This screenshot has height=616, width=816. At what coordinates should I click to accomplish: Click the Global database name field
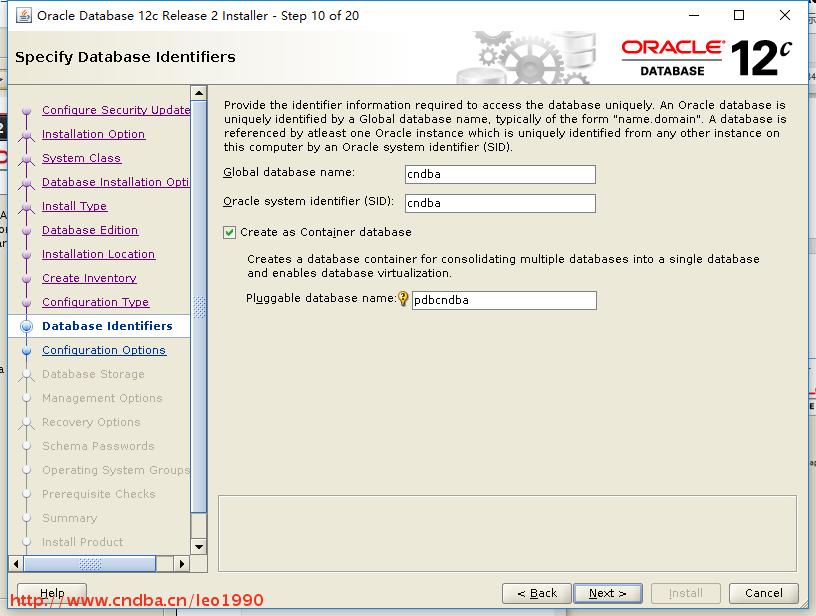point(500,174)
